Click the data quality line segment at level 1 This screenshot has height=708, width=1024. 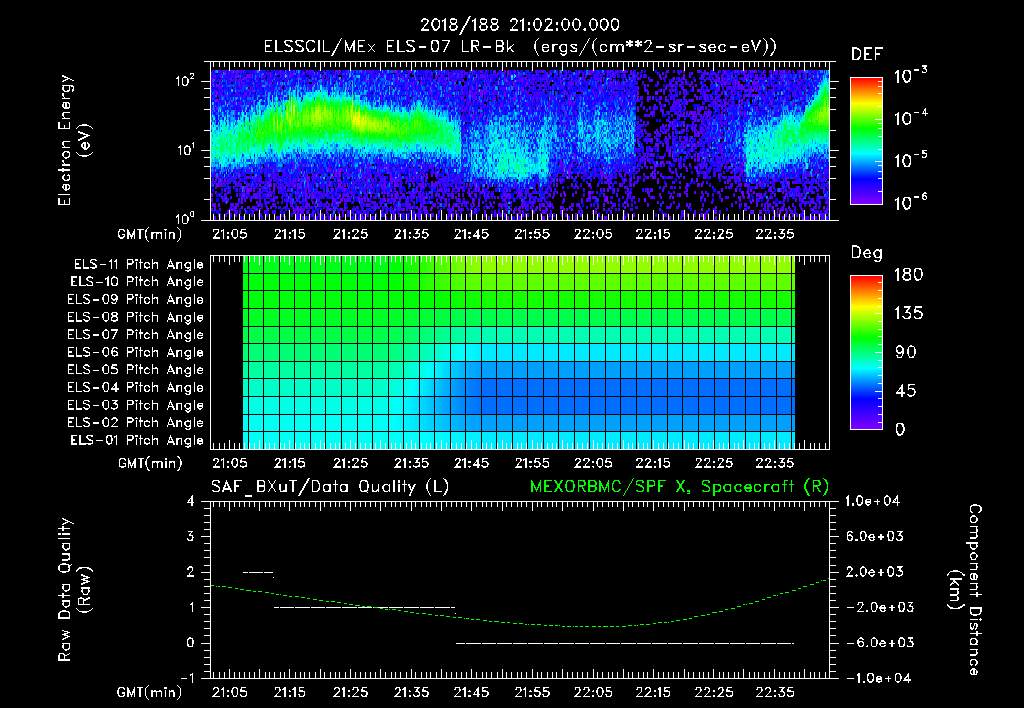(x=364, y=608)
